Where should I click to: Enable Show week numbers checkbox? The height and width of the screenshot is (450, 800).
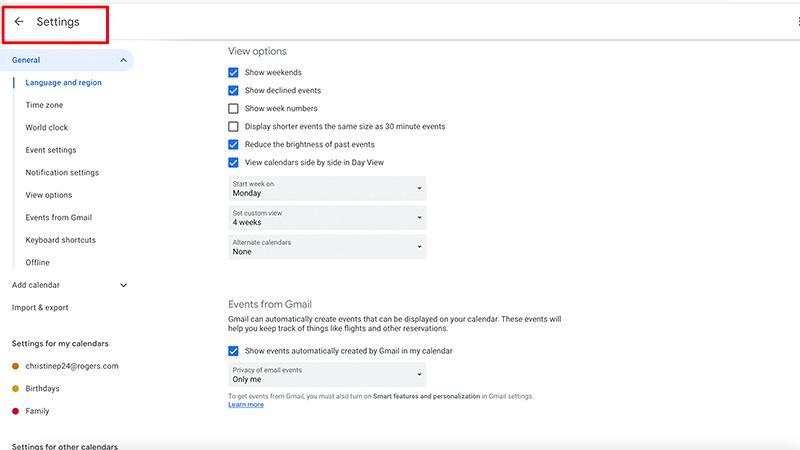coord(233,109)
